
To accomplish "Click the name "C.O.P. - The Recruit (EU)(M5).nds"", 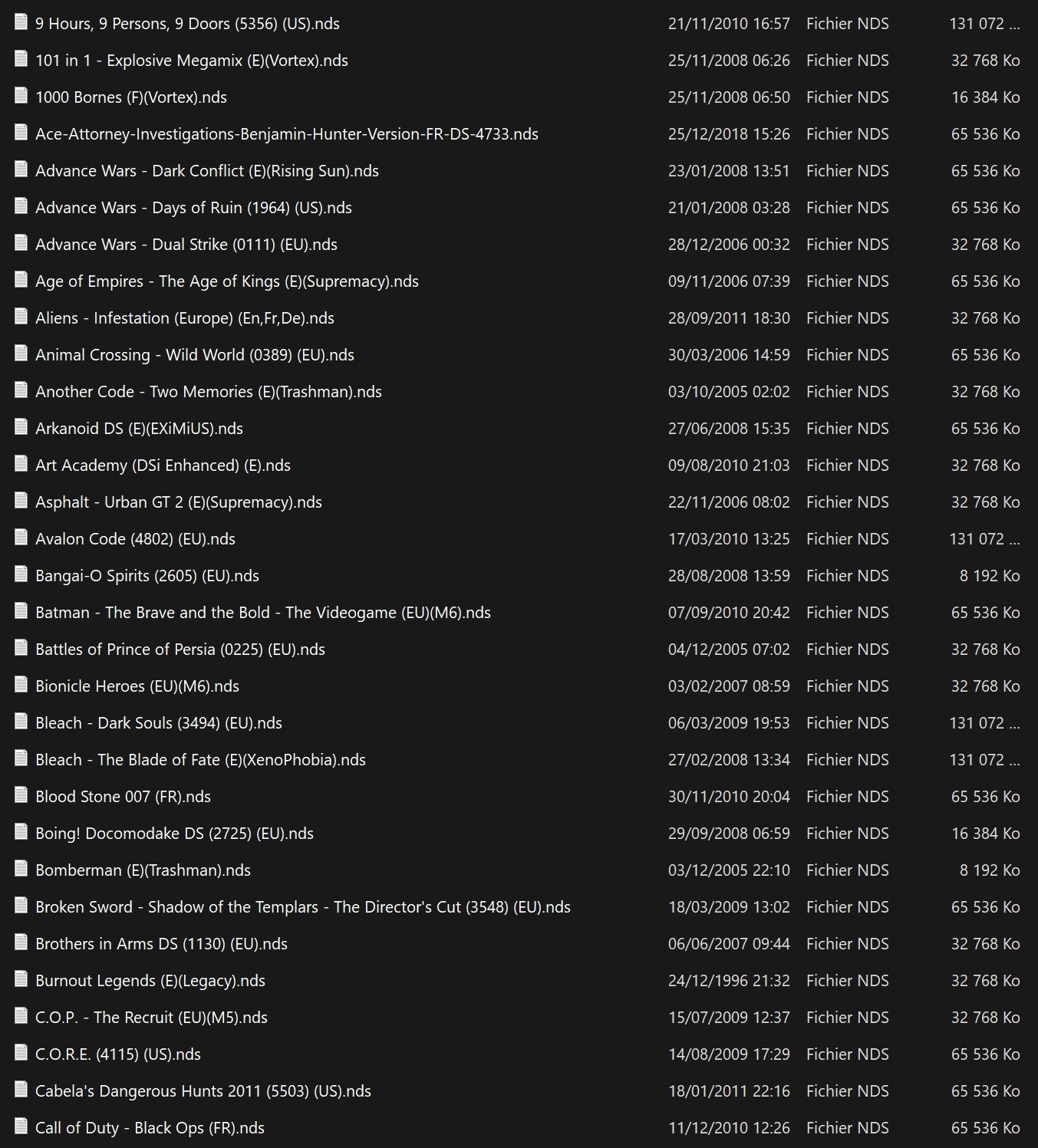I will 151,1018.
